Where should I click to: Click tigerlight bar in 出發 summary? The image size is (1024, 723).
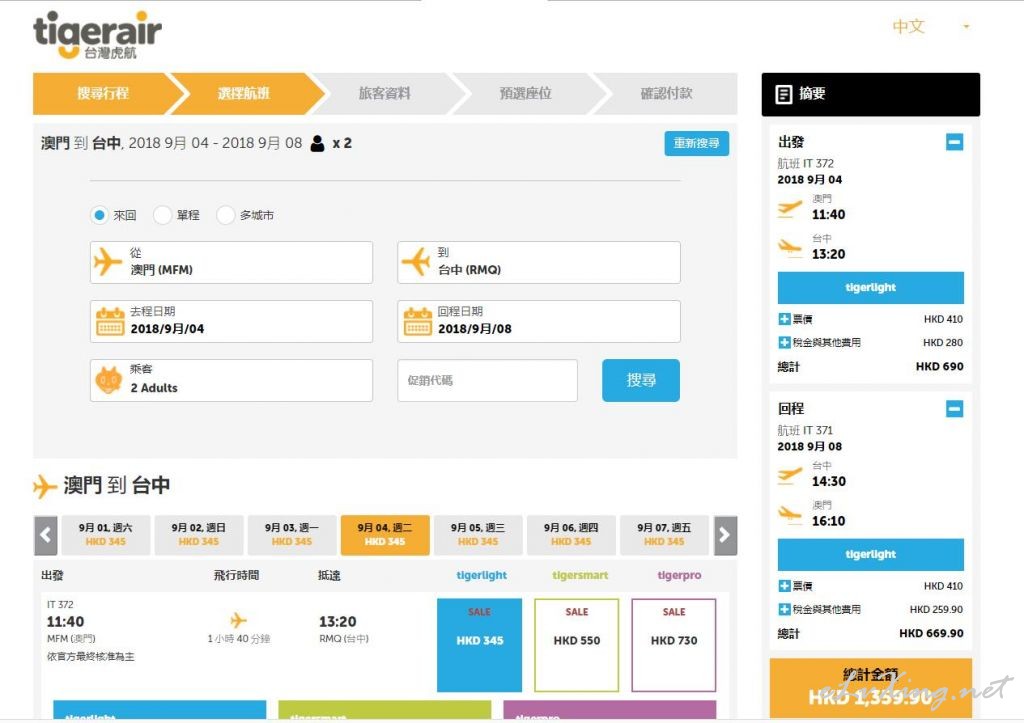pos(871,287)
